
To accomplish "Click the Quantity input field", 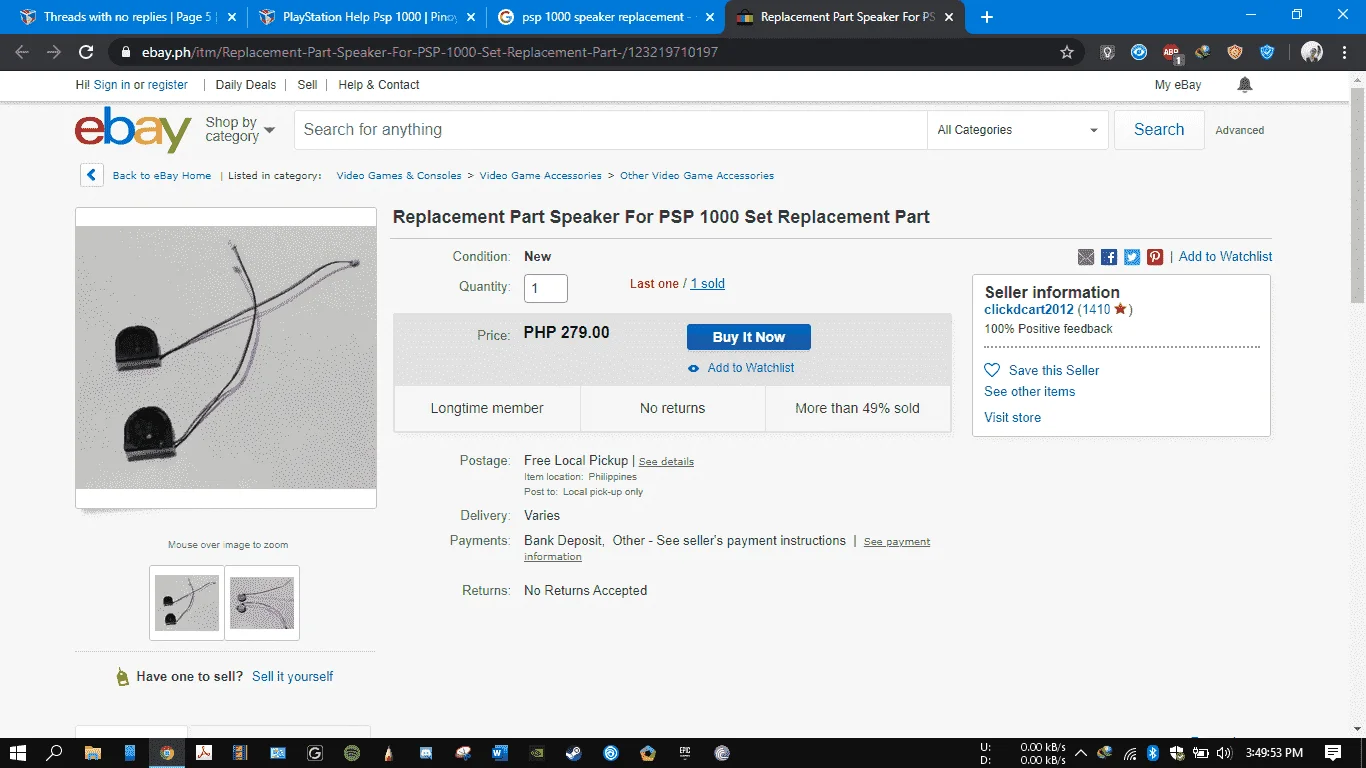I will (x=546, y=288).
